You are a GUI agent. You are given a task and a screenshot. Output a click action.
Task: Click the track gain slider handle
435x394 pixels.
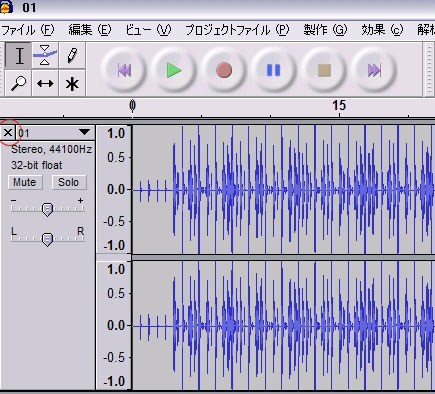coord(47,209)
